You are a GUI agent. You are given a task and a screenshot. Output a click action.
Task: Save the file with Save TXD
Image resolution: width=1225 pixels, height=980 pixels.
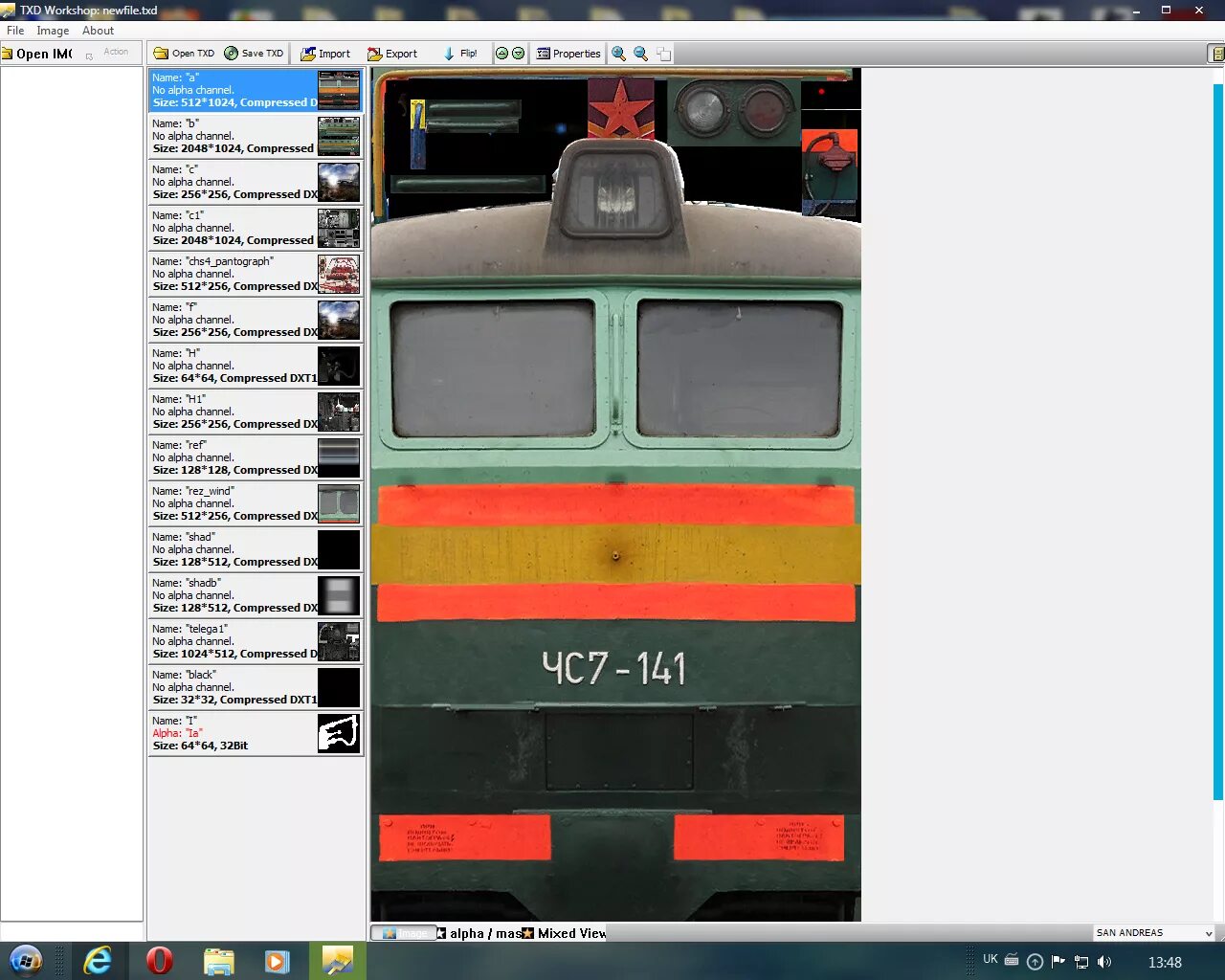pos(254,54)
